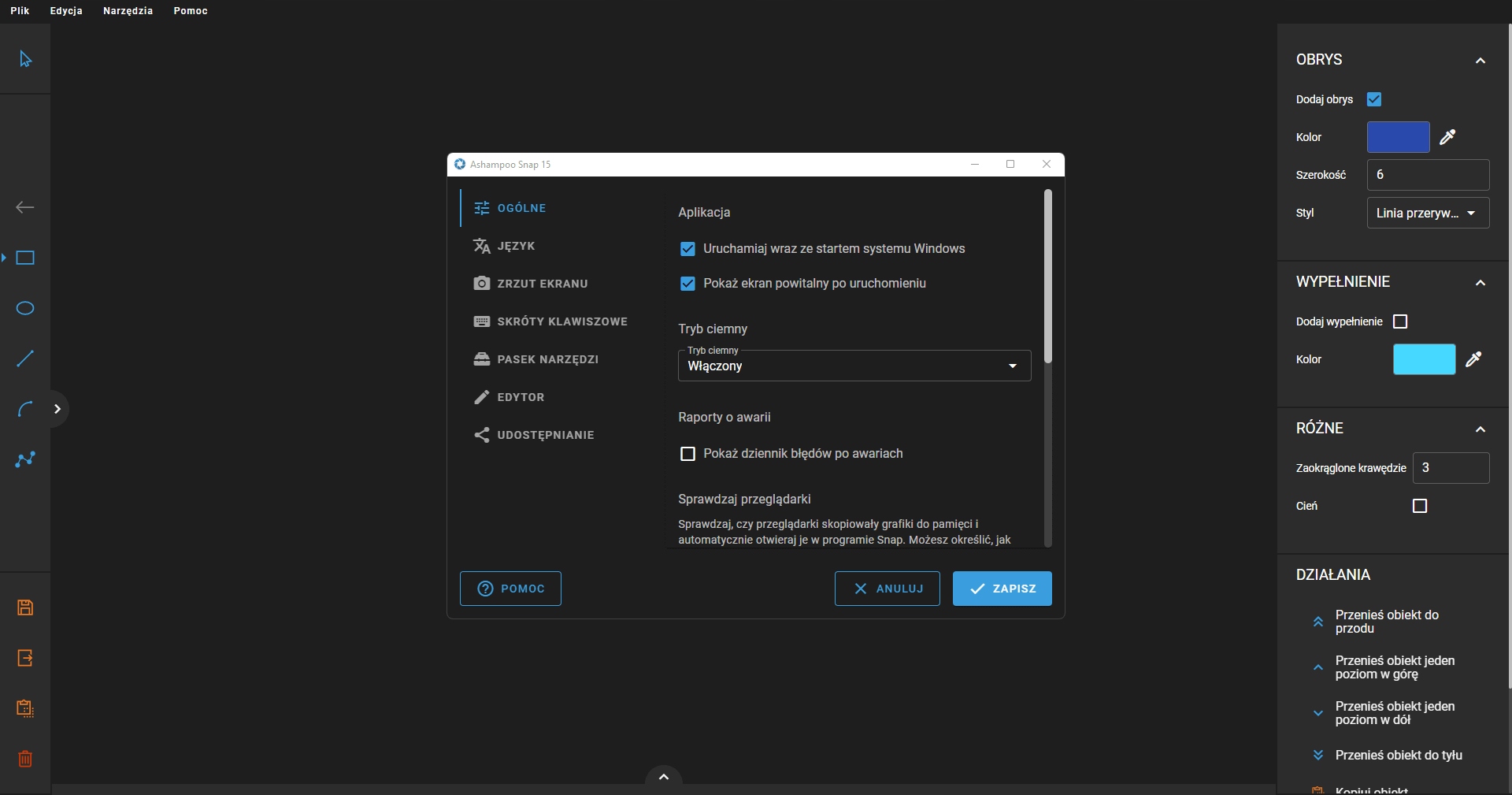Click the Zapisz button
1512x795 pixels.
pos(1002,589)
